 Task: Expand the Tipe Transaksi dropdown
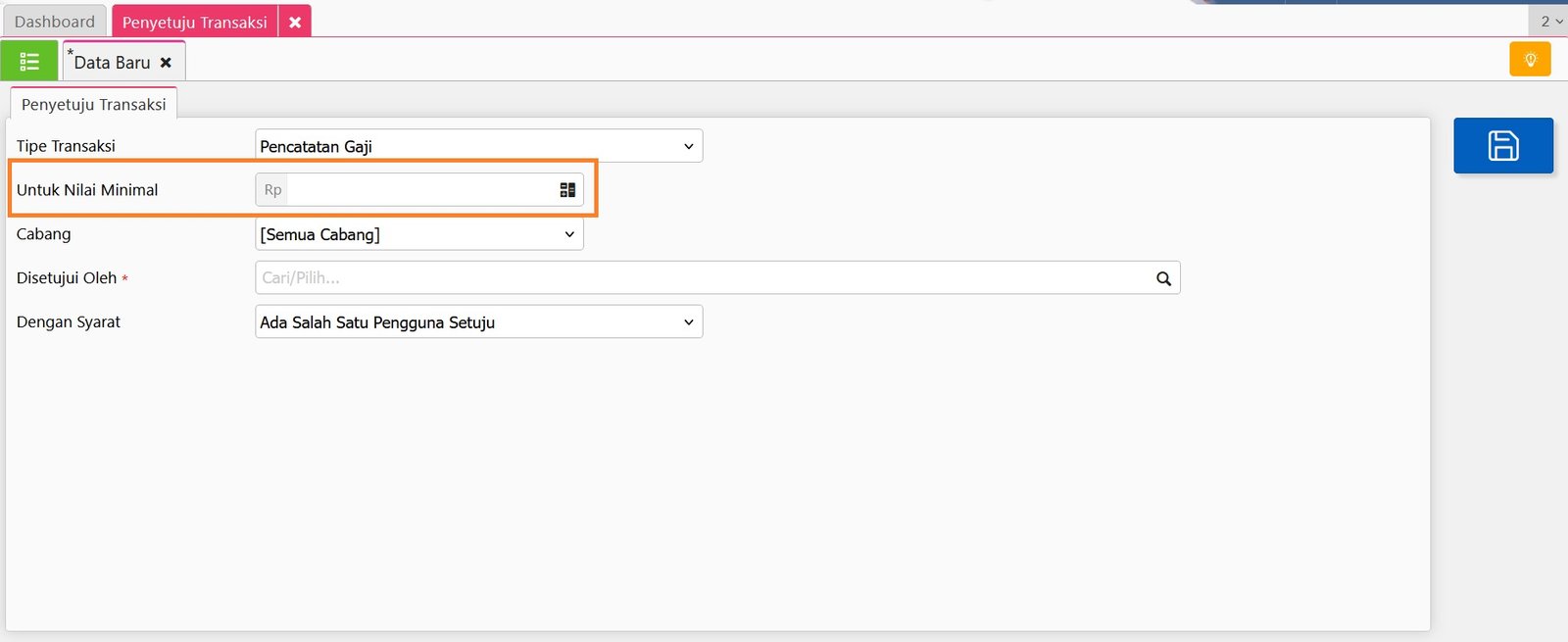pyautogui.click(x=478, y=146)
